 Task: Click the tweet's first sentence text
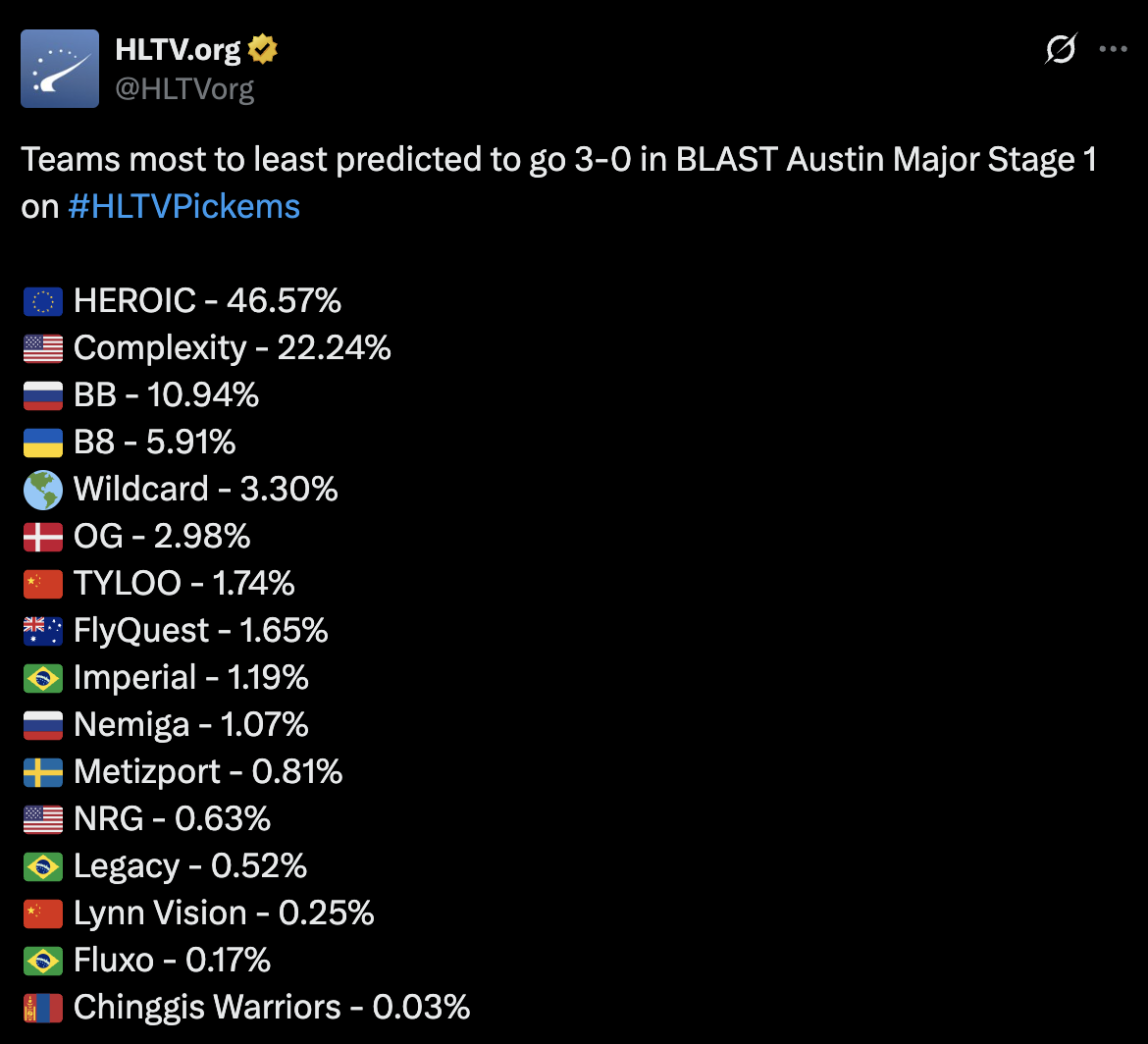pos(558,160)
